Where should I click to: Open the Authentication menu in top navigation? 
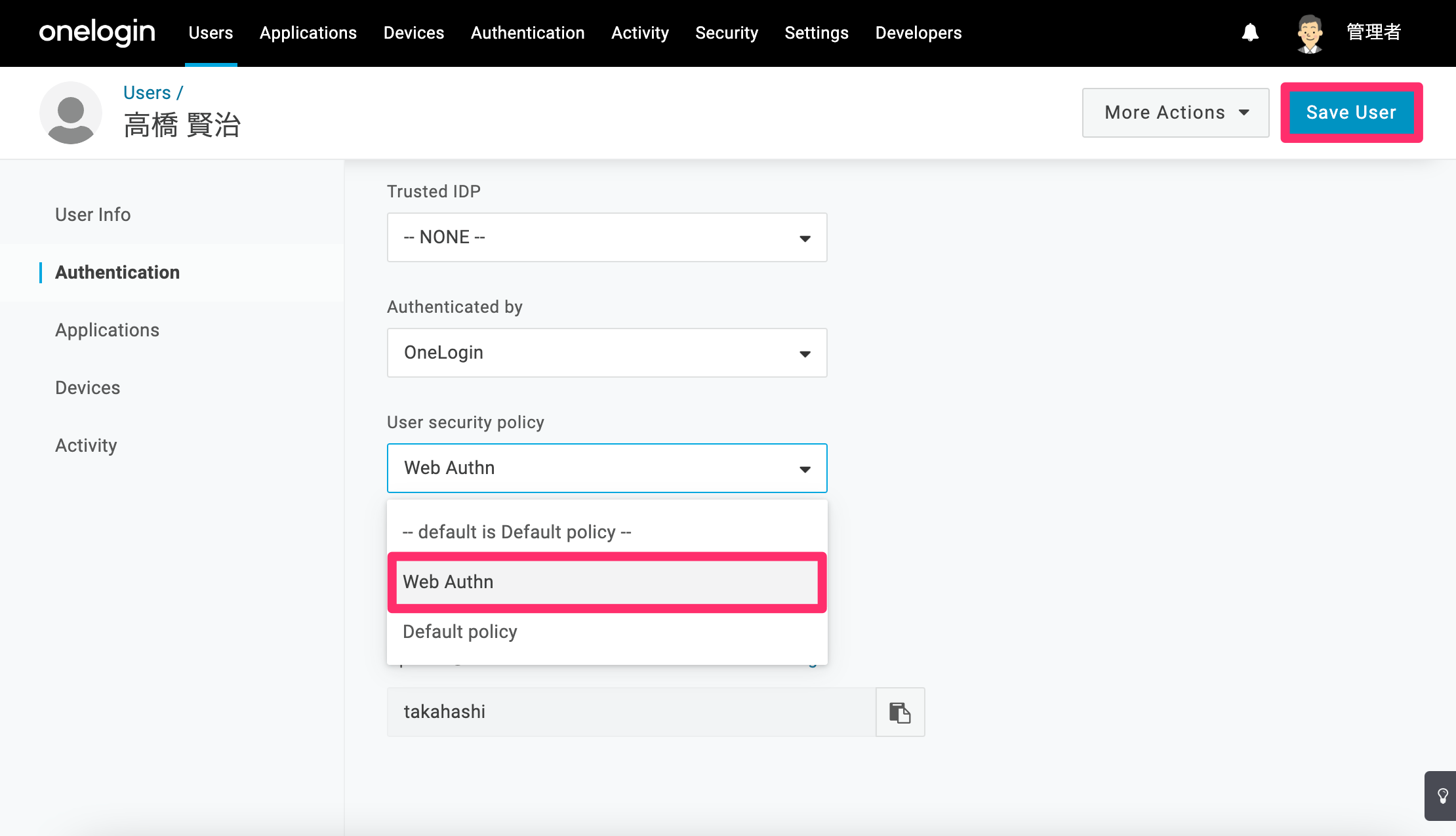(x=527, y=33)
